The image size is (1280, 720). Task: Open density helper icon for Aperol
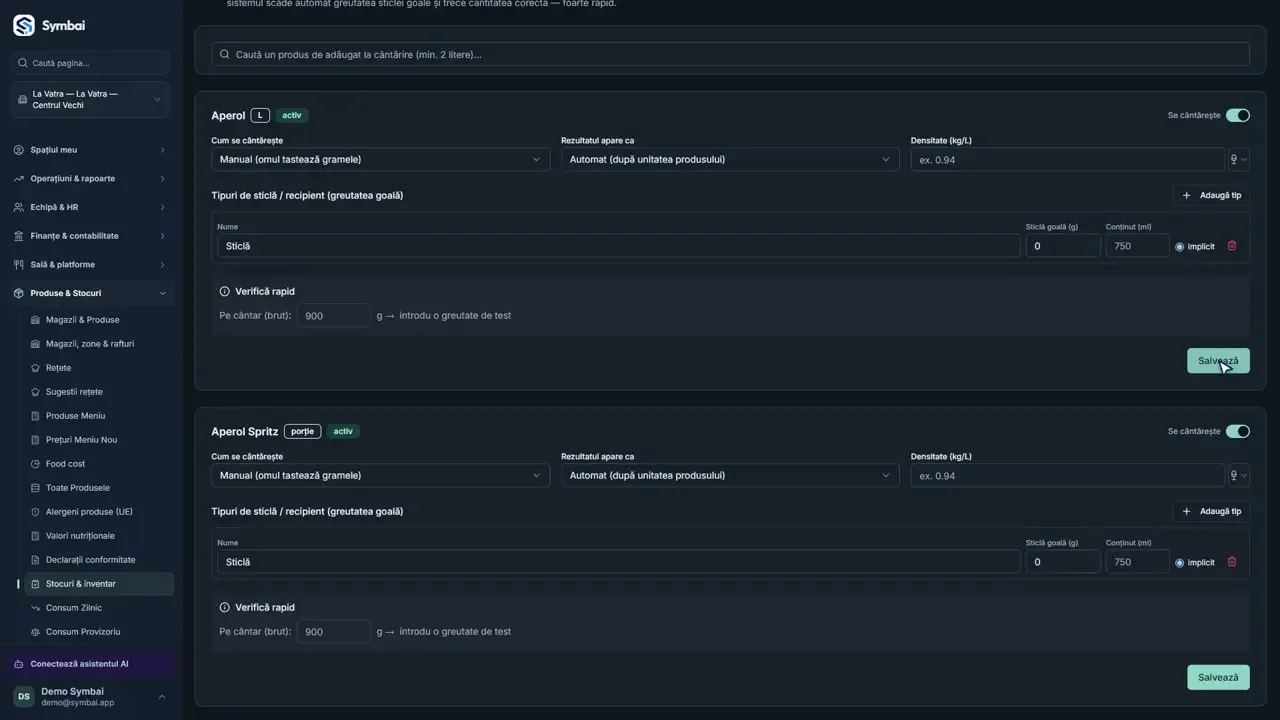[x=1238, y=159]
